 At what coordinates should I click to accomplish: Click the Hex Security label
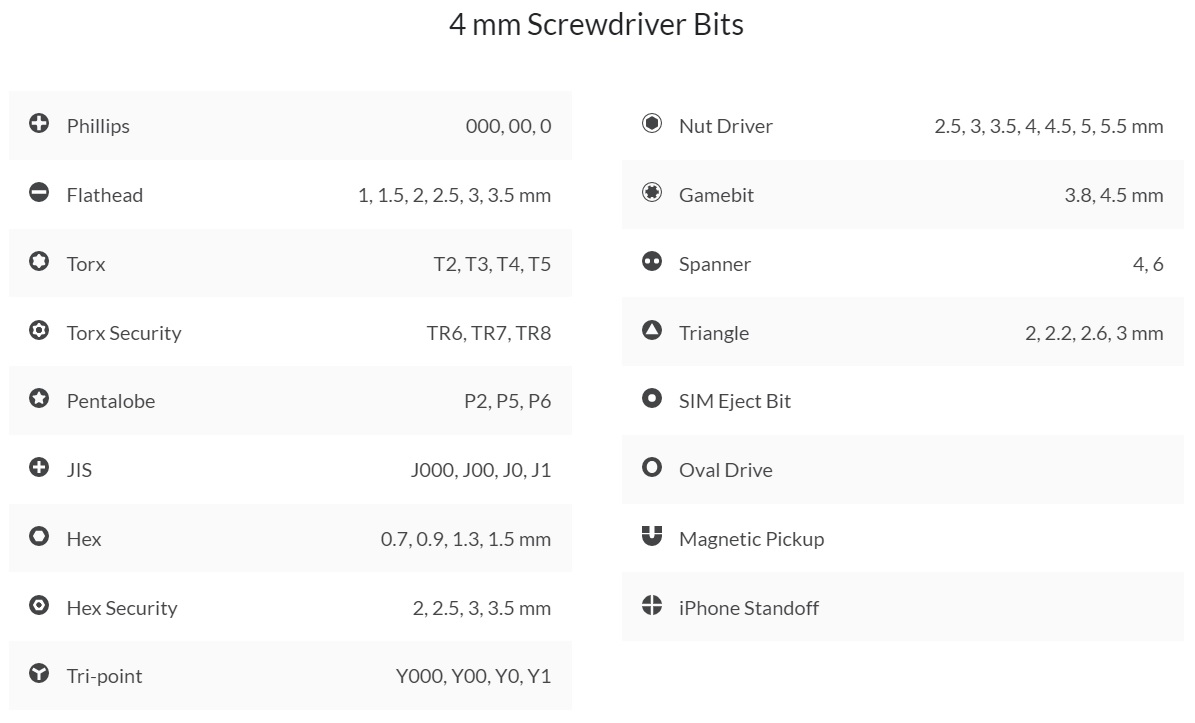tap(122, 608)
